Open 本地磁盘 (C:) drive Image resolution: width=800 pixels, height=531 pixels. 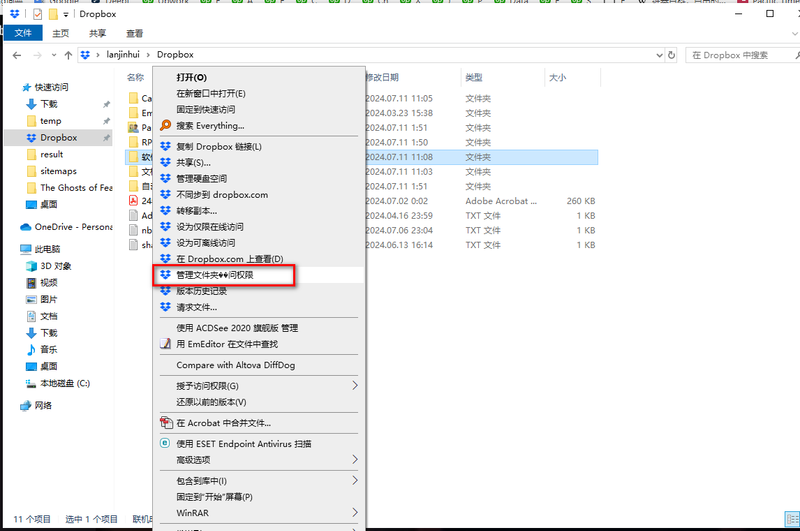pos(65,383)
